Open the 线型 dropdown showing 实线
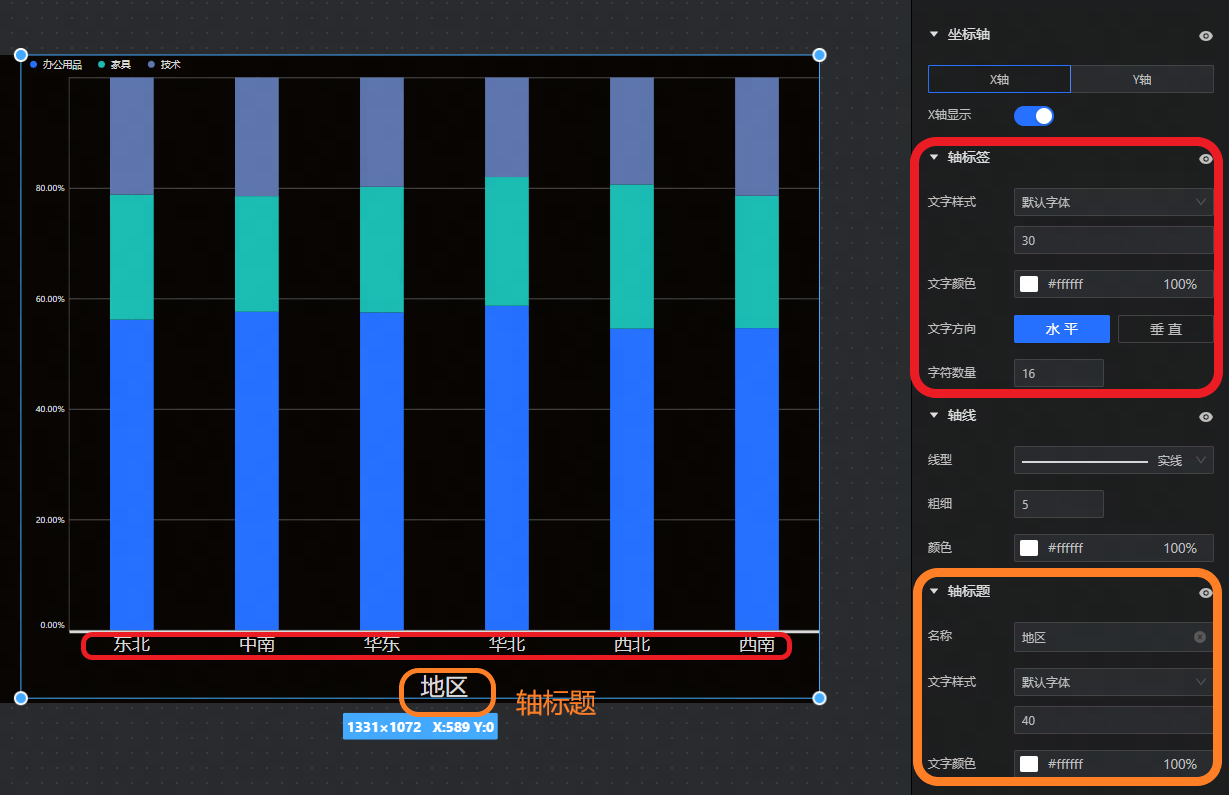Screen dimensions: 1229x795 1113,460
